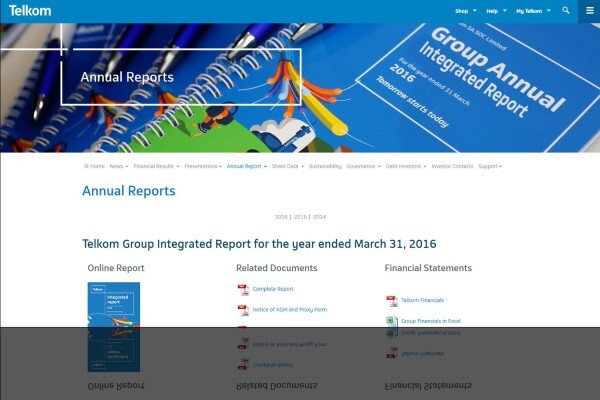The width and height of the screenshot is (600, 400).
Task: Expand the Shop dropdown arrow
Action: [475, 11]
